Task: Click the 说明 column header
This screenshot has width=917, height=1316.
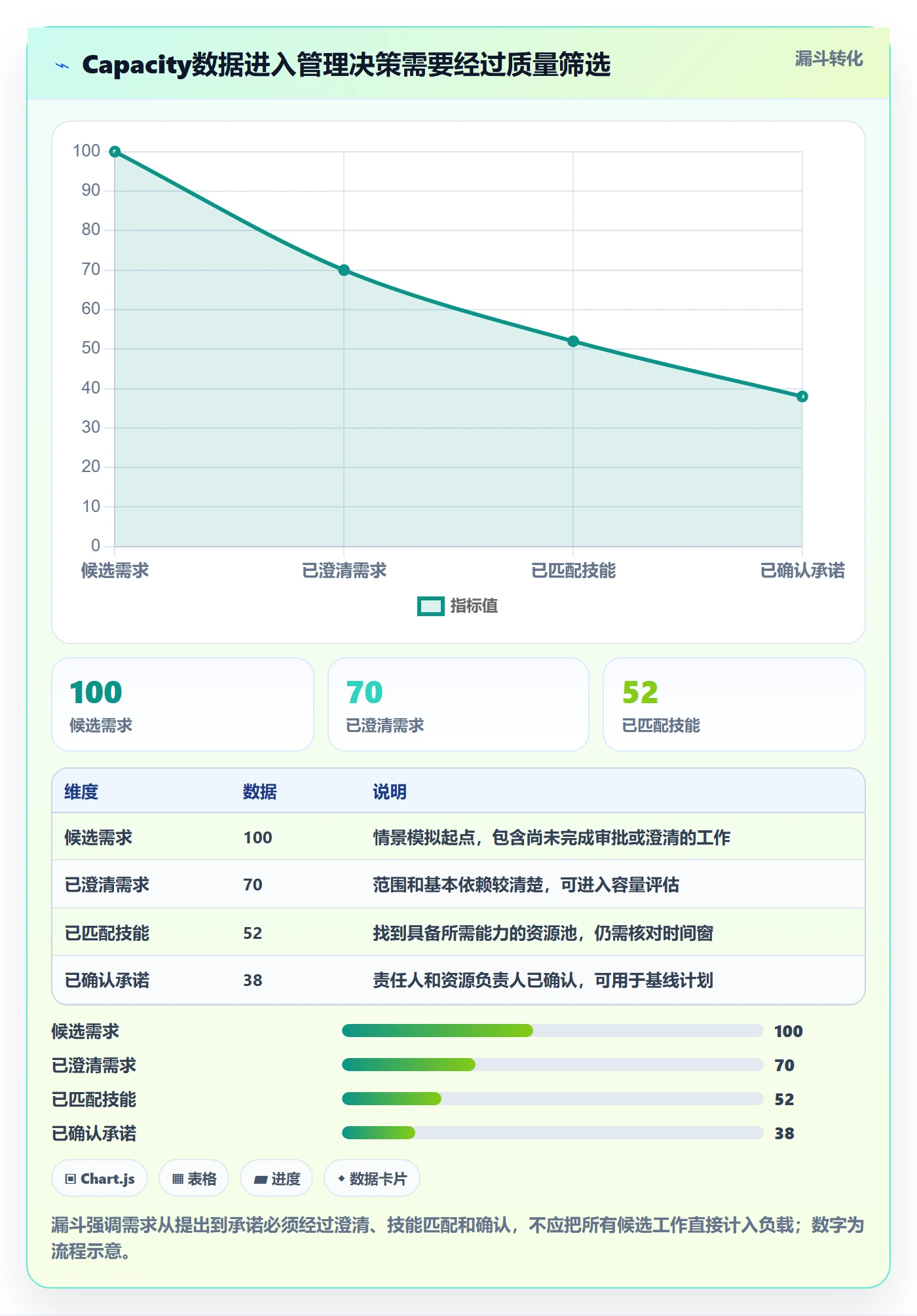Action: coord(390,792)
